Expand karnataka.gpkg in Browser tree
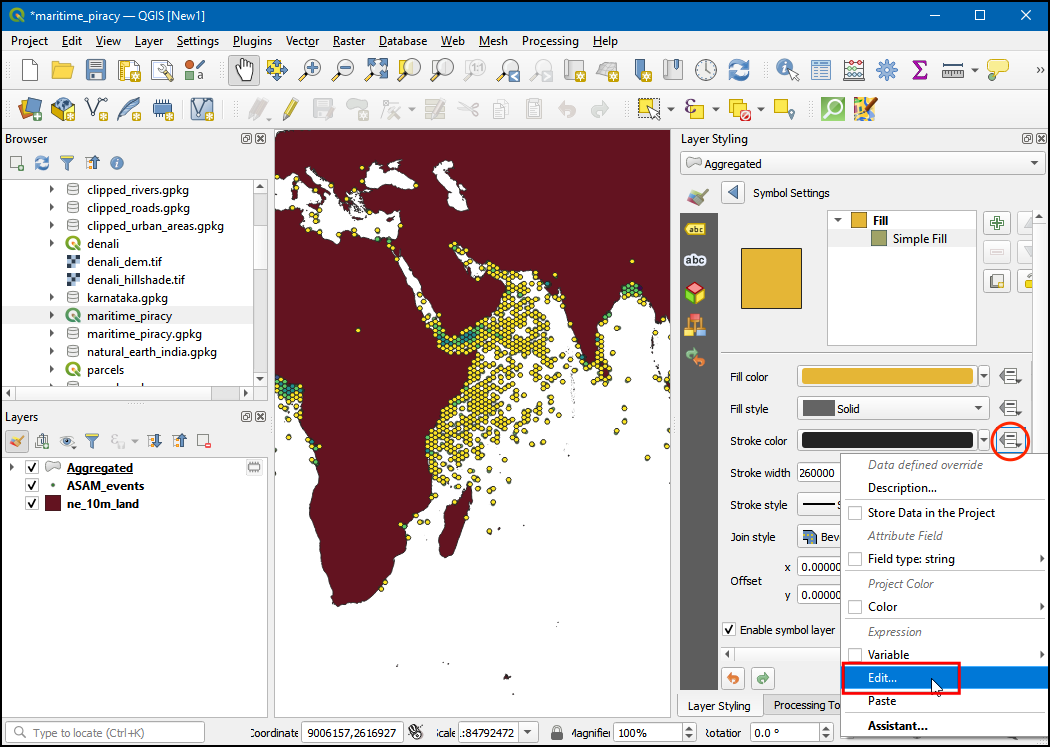1050x747 pixels. coord(52,297)
